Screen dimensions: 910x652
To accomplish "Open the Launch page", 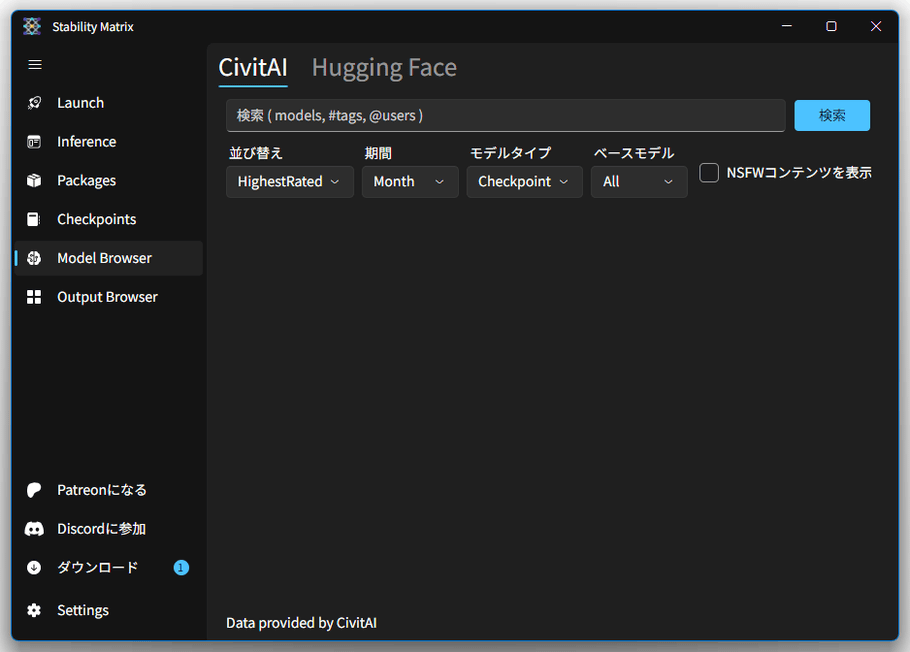I will 109,103.
